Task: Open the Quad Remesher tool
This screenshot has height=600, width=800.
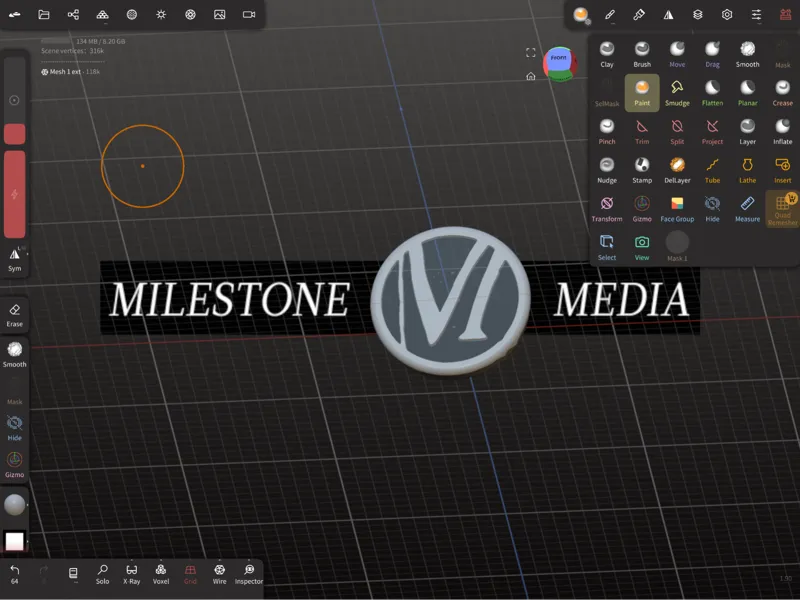Action: (782, 209)
